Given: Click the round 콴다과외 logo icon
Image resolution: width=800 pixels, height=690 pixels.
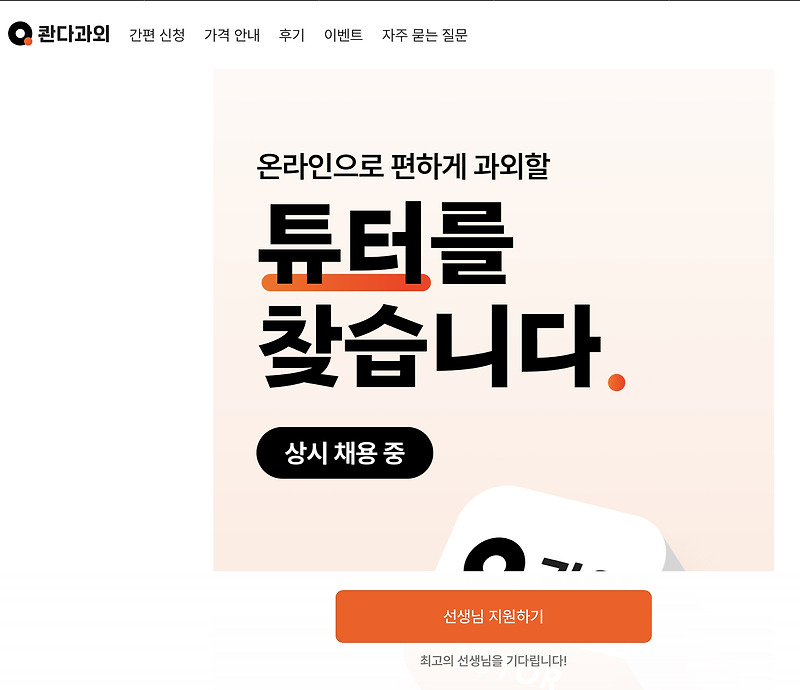Looking at the screenshot, I should [20, 34].
